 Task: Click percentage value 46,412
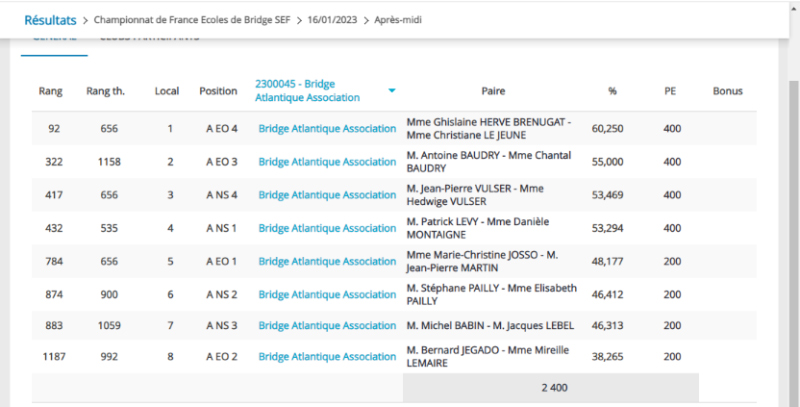[x=607, y=294]
